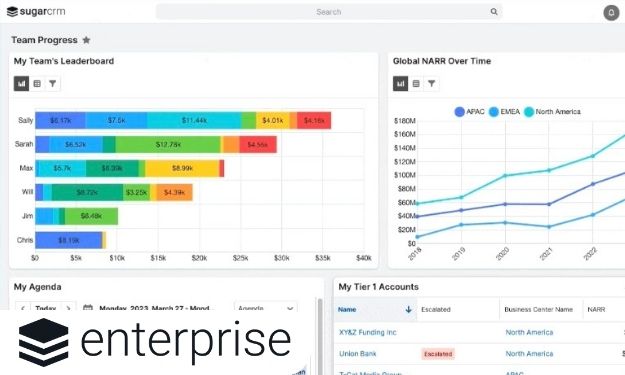Select Chris's $8.15k blue segment
625x375 pixels.
[x=69, y=240]
